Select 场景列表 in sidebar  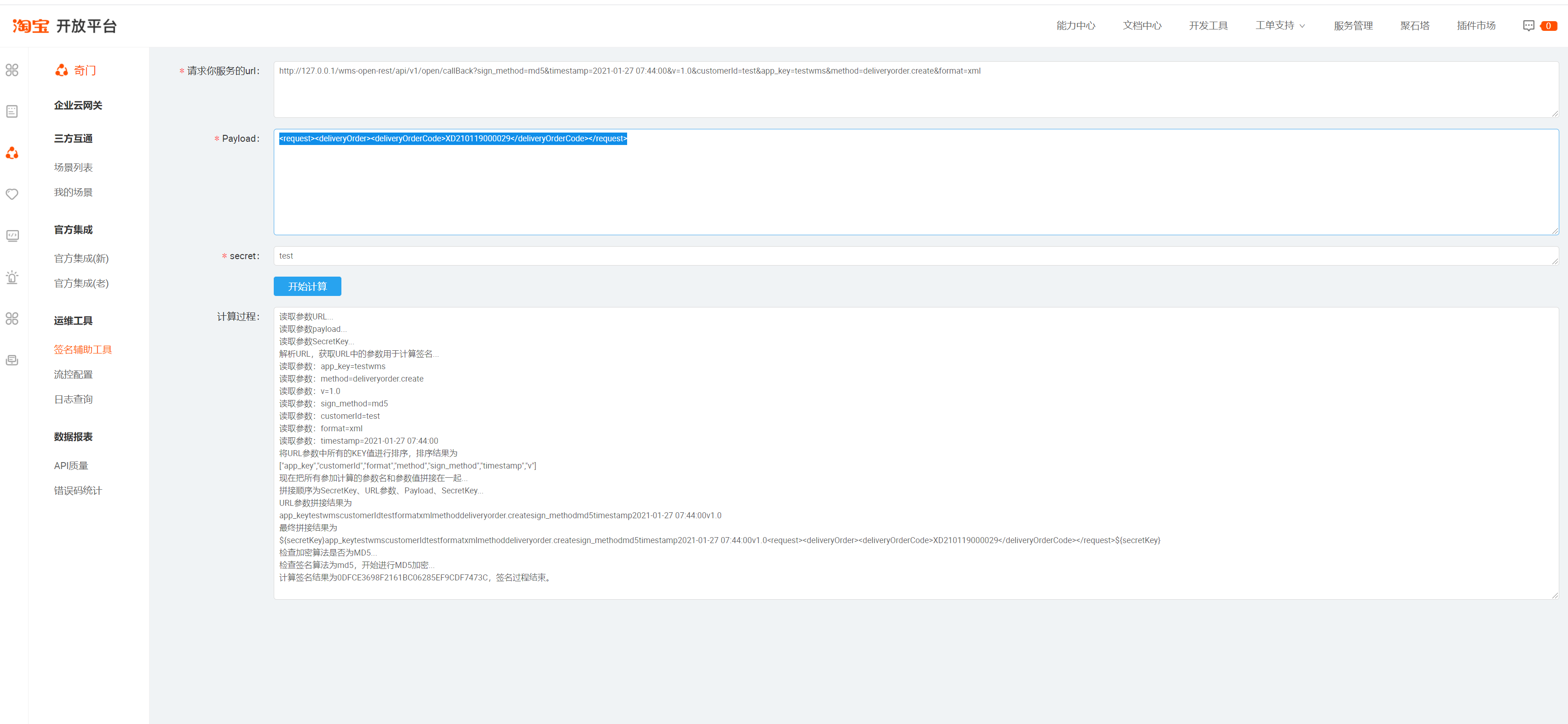[x=73, y=168]
